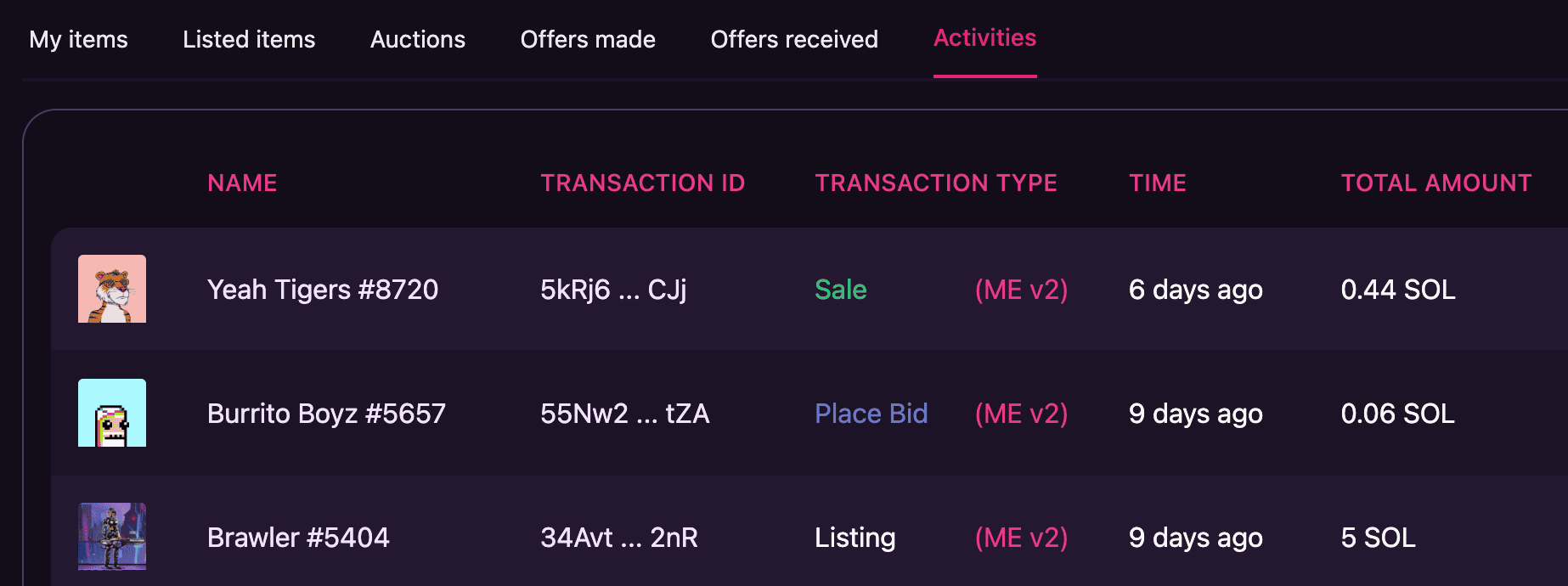Open the Offers made tab
The image size is (1568, 586).
click(588, 39)
